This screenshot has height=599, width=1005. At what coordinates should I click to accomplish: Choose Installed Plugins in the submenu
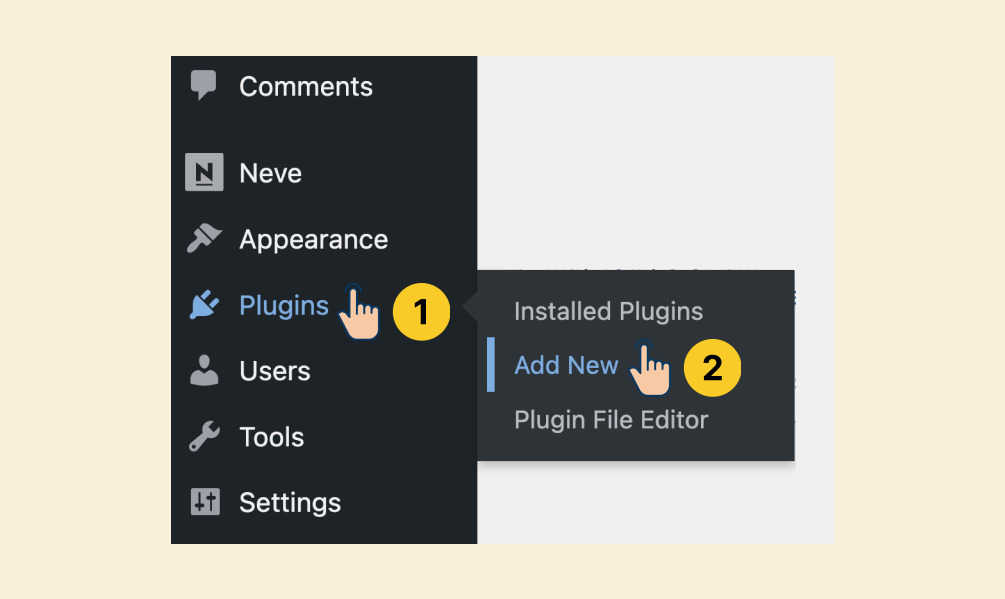click(608, 311)
